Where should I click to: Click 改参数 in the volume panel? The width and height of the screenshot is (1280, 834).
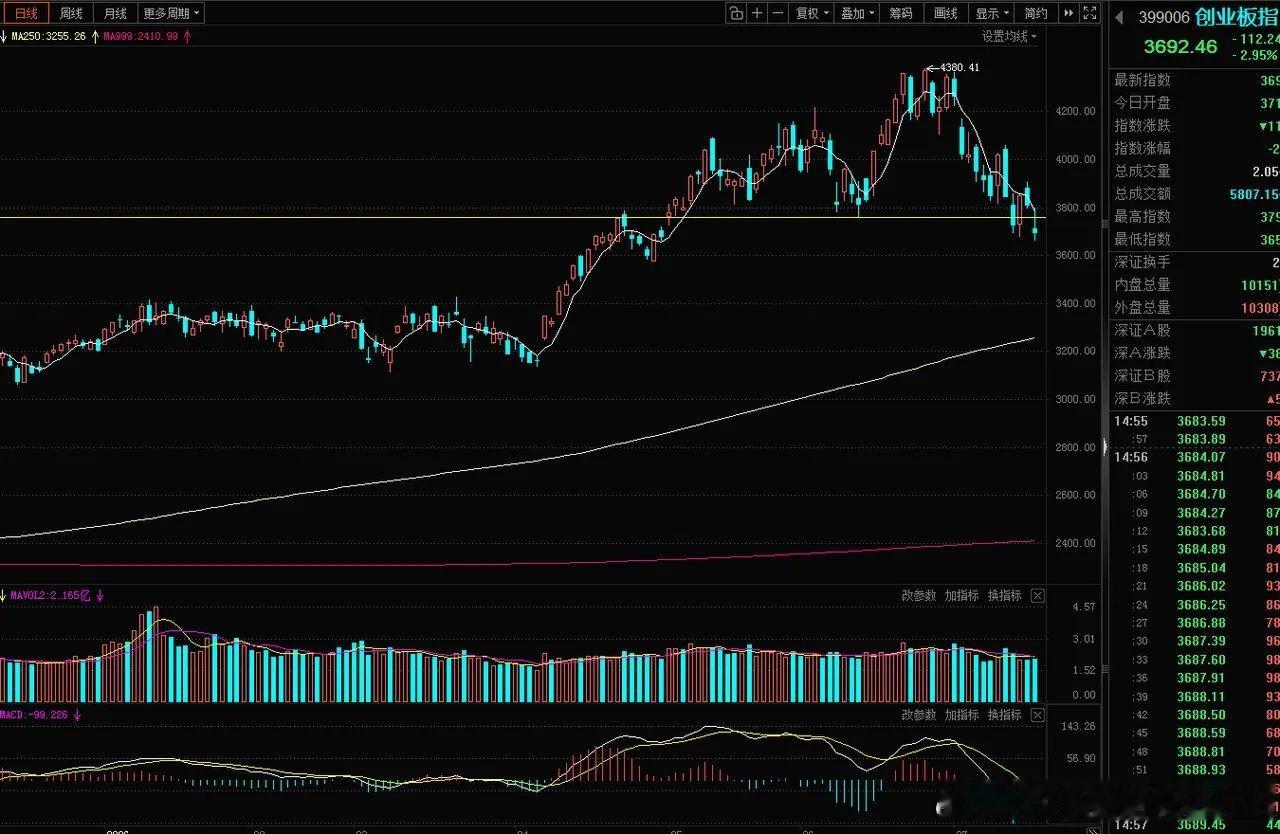point(919,596)
